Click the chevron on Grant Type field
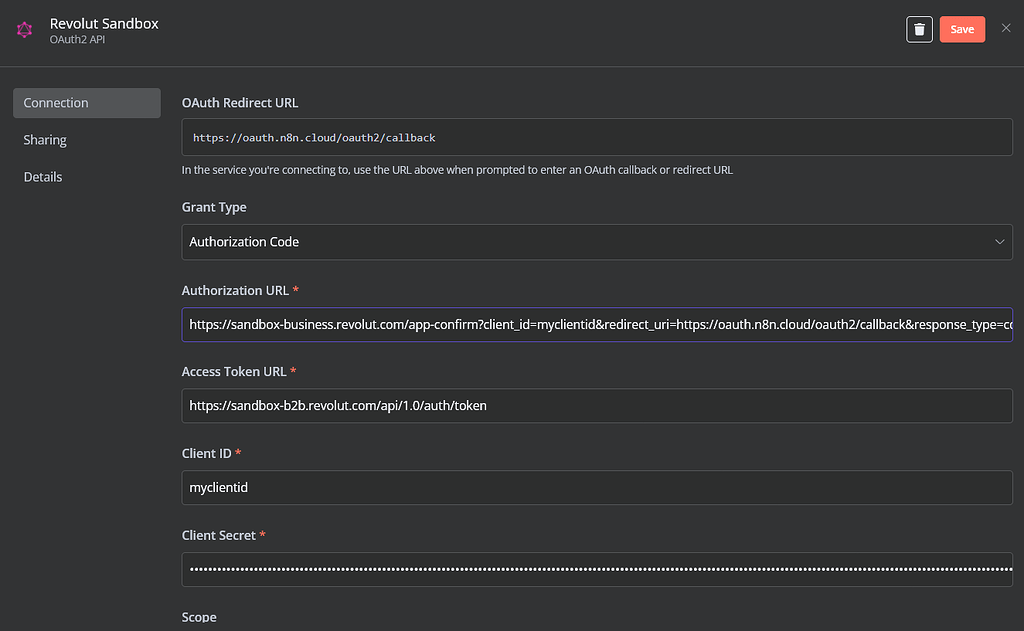The height and width of the screenshot is (631, 1024). coord(999,241)
